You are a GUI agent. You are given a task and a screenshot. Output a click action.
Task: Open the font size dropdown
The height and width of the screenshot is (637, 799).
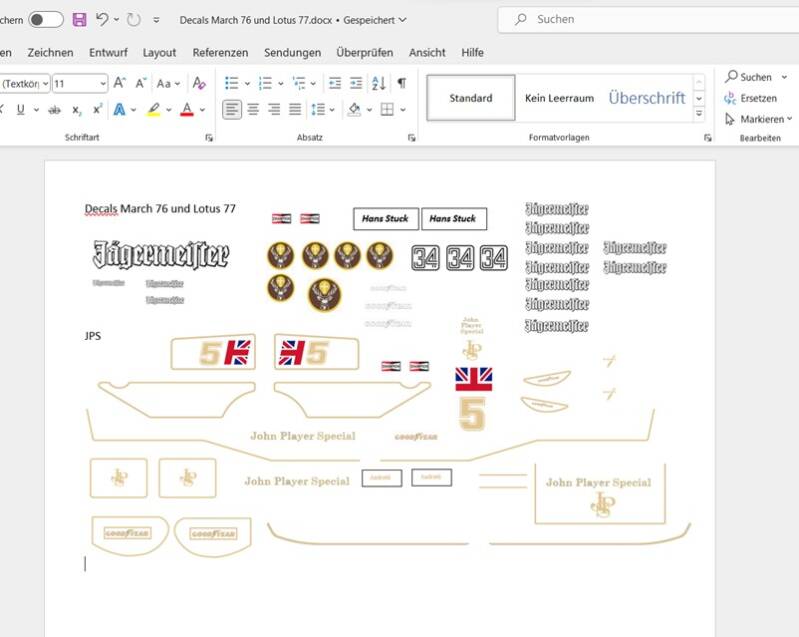103,84
